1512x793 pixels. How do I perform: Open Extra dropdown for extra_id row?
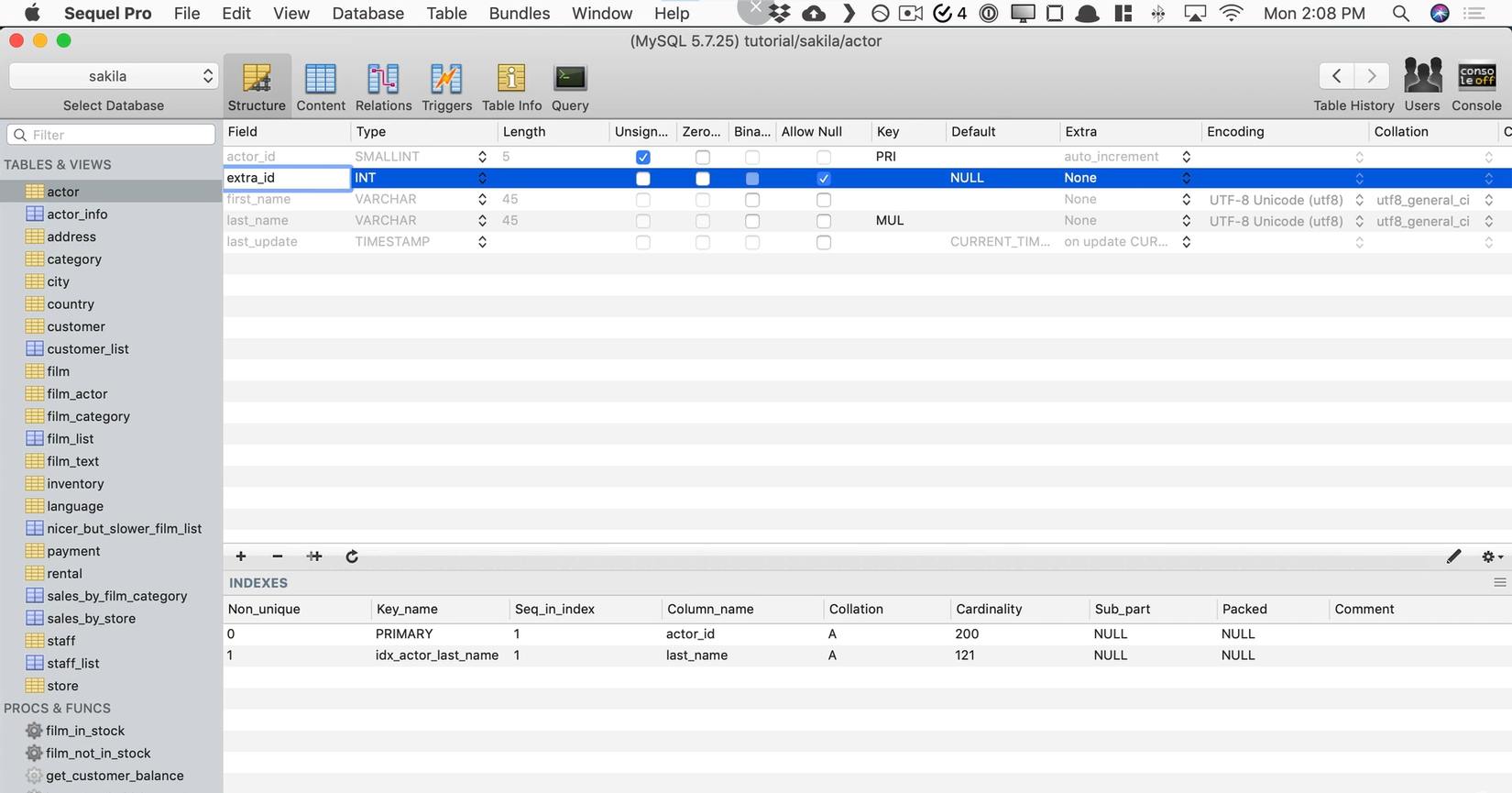click(x=1186, y=179)
